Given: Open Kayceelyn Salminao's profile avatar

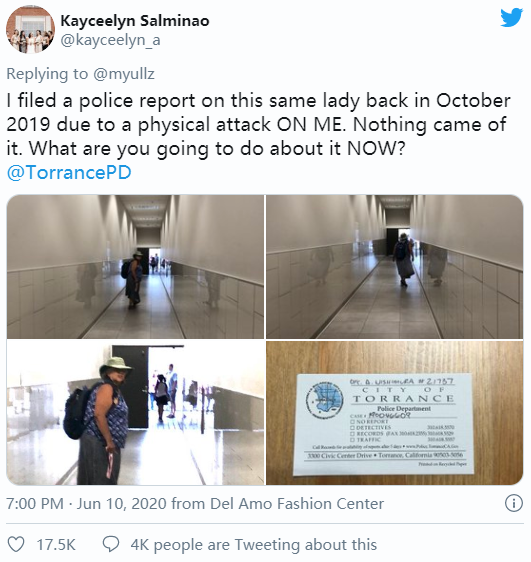Looking at the screenshot, I should click(30, 29).
